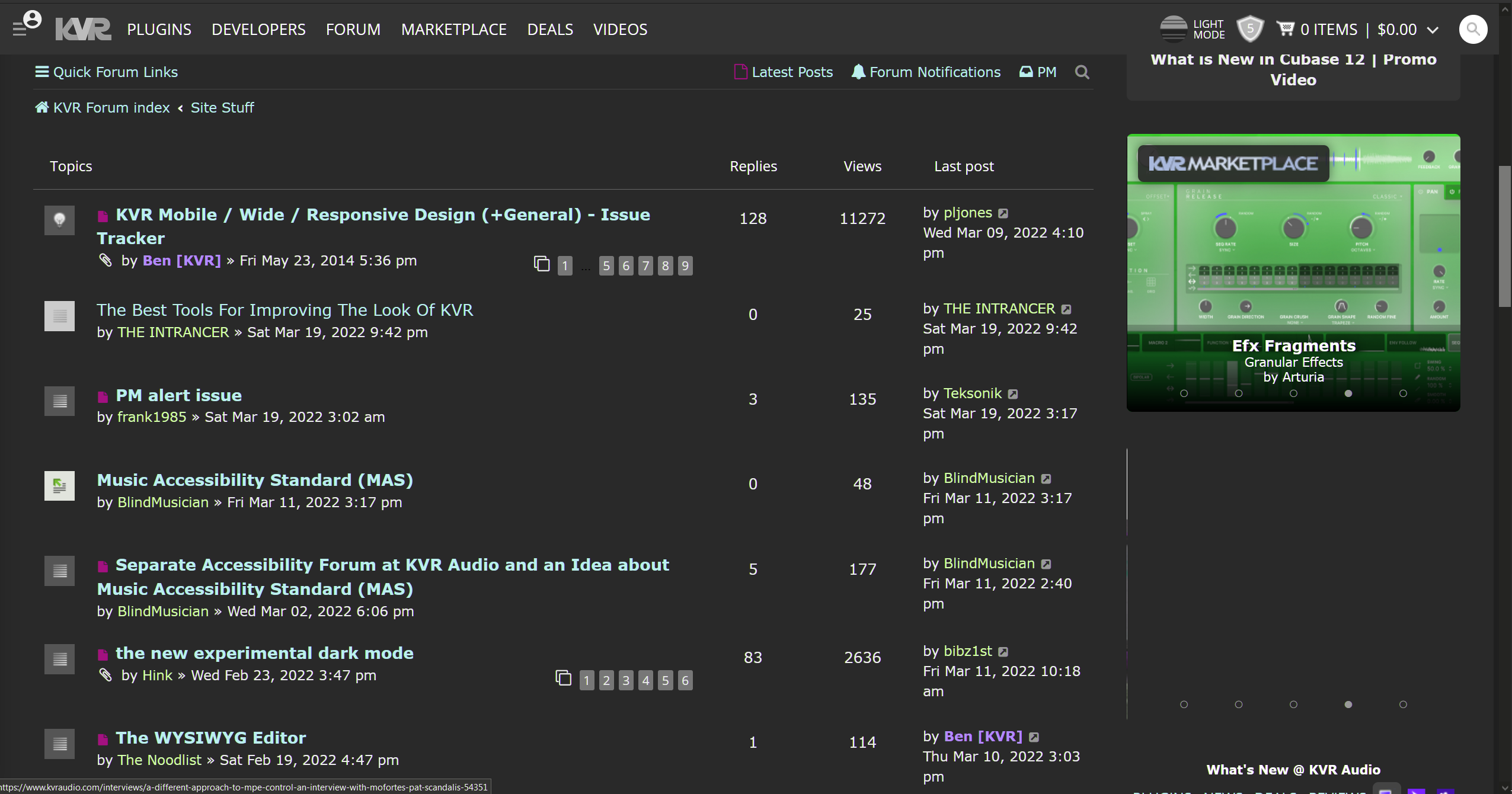Viewport: 1512px width, 794px height.
Task: Select fifth dot of Efx Fragments carousel
Action: (x=1403, y=393)
